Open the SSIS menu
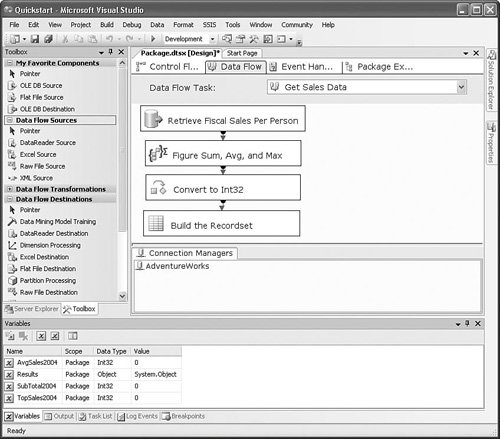The height and width of the screenshot is (439, 500). click(209, 25)
